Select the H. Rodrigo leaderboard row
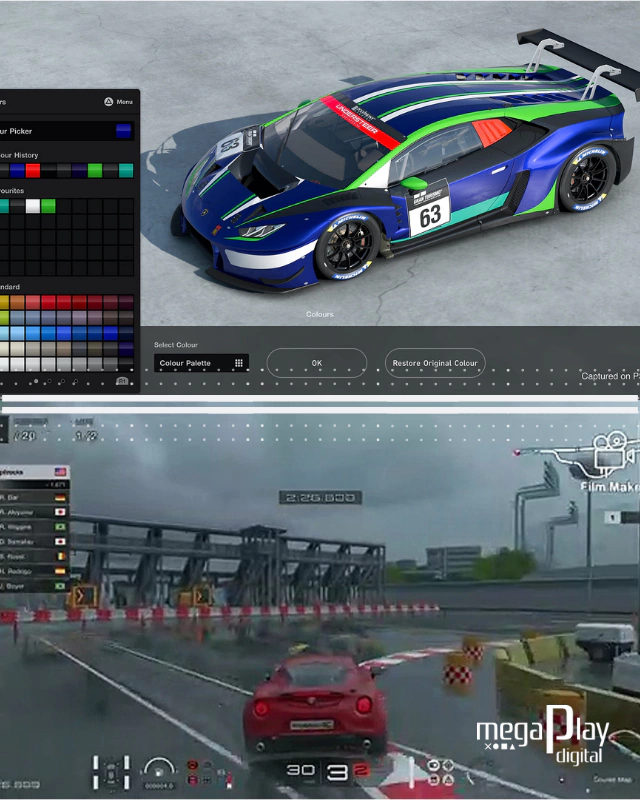 34,571
